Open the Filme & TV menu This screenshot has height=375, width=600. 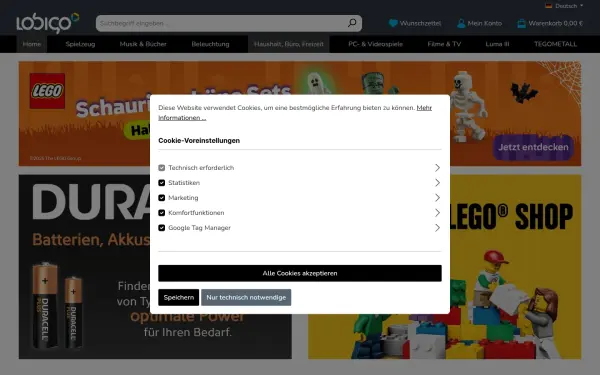pos(444,44)
